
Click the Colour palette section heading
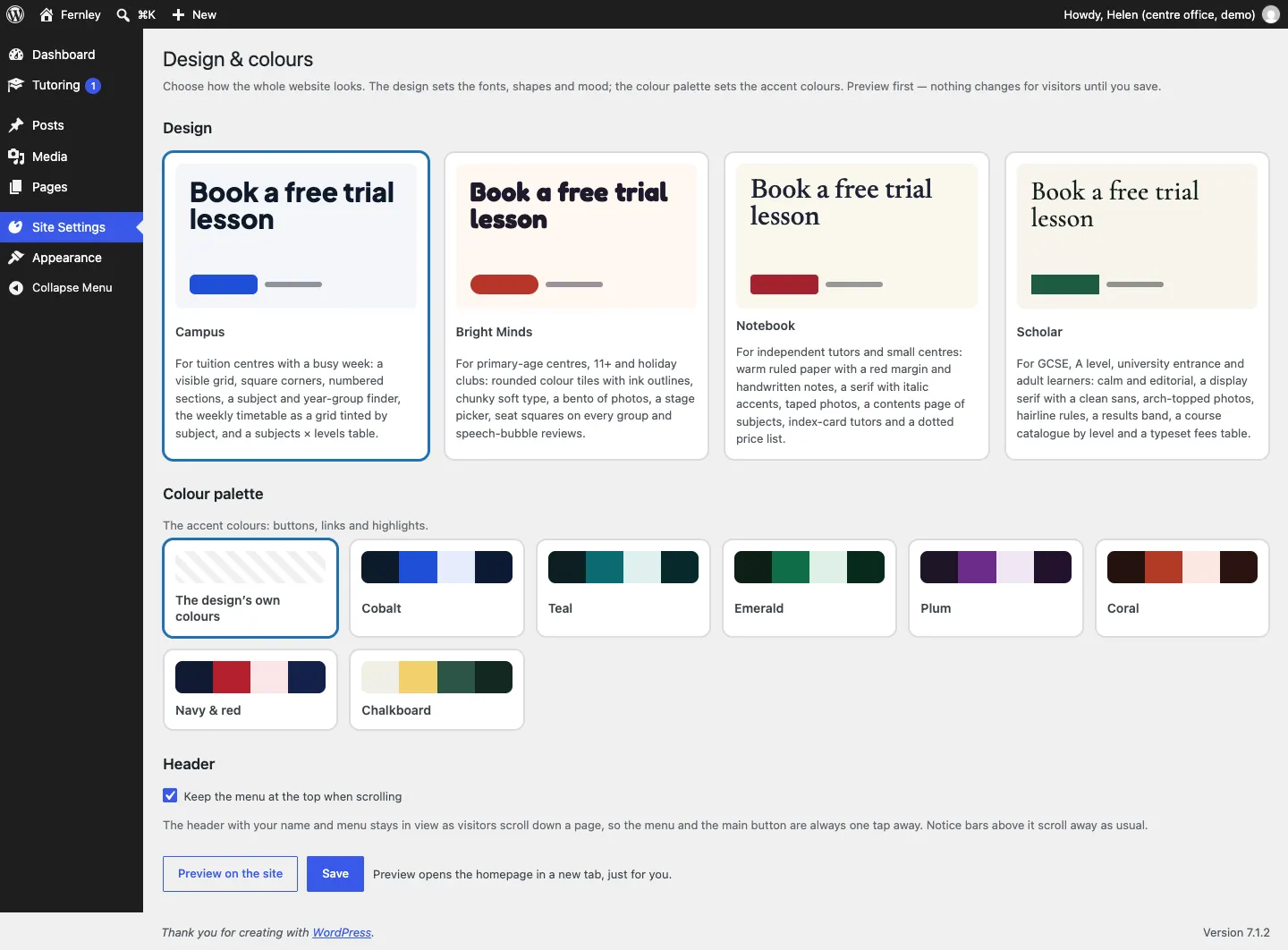(213, 494)
